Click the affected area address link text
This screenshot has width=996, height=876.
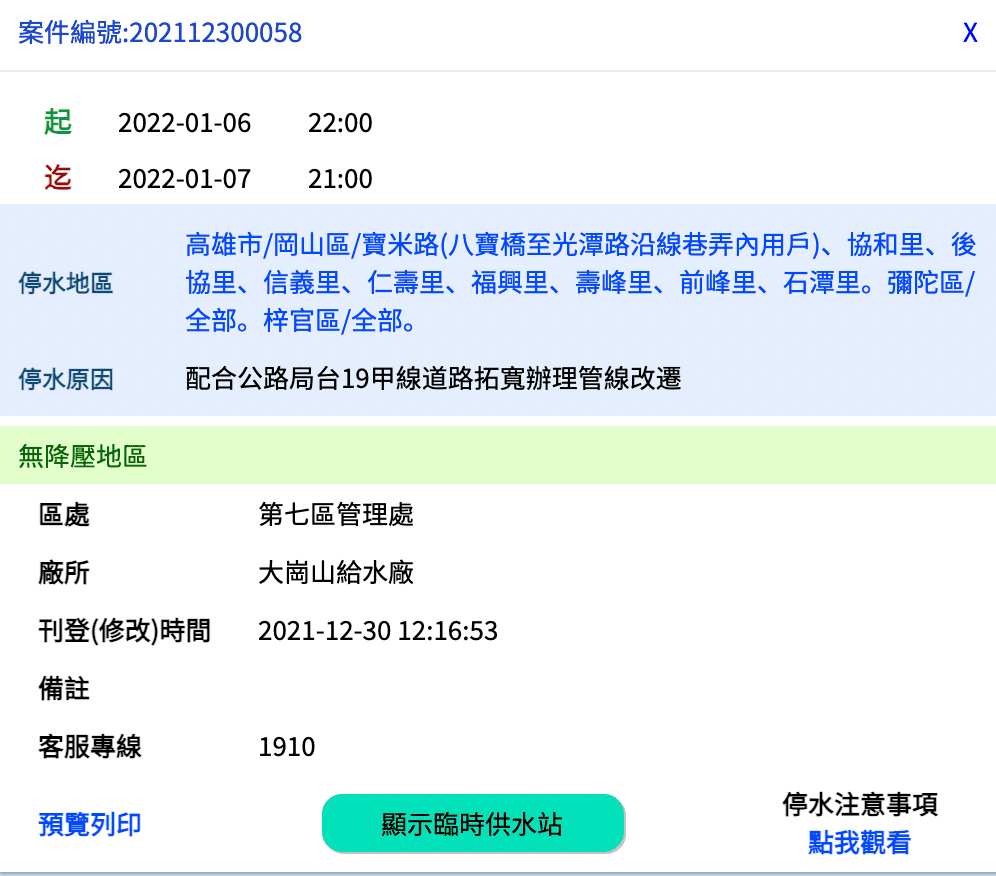(x=580, y=283)
